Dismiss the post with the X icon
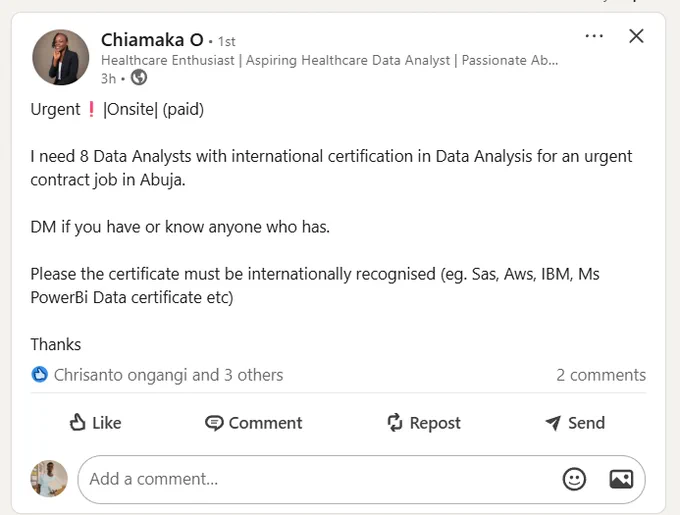Image resolution: width=680 pixels, height=515 pixels. (636, 36)
